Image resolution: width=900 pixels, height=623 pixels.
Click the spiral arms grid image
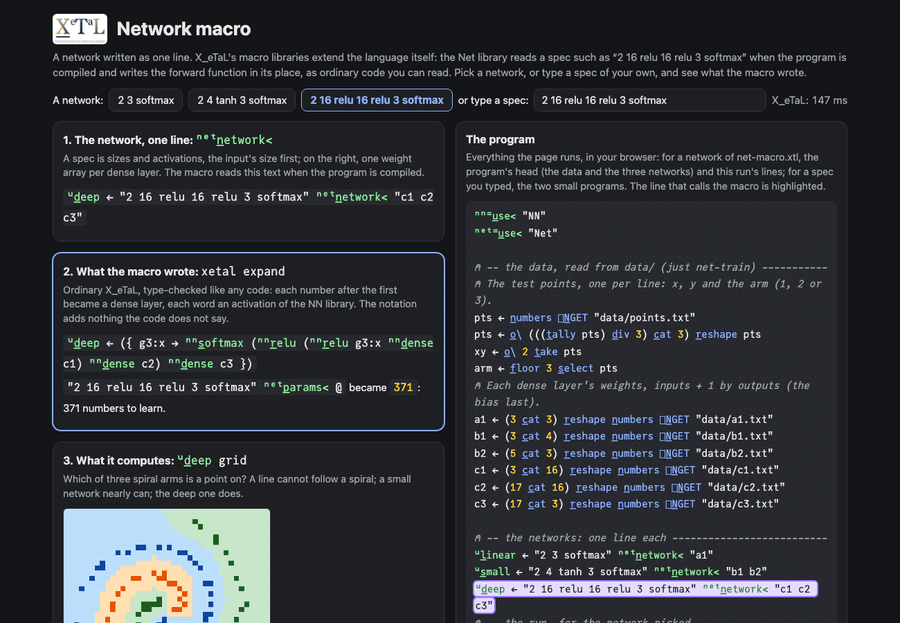(x=166, y=566)
